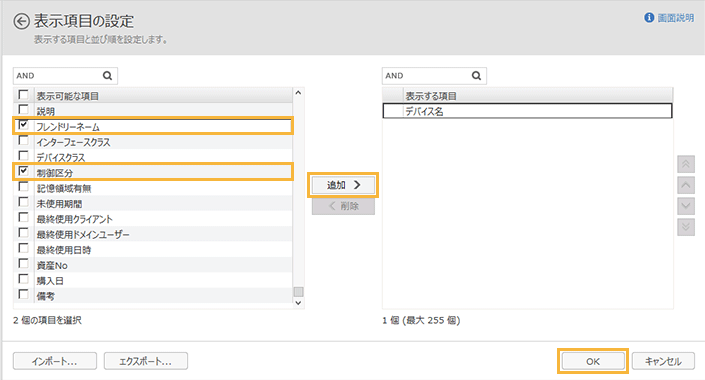Select the 記憶領域有無 row text
Viewport: 705px width, 380px height.
click(x=64, y=188)
